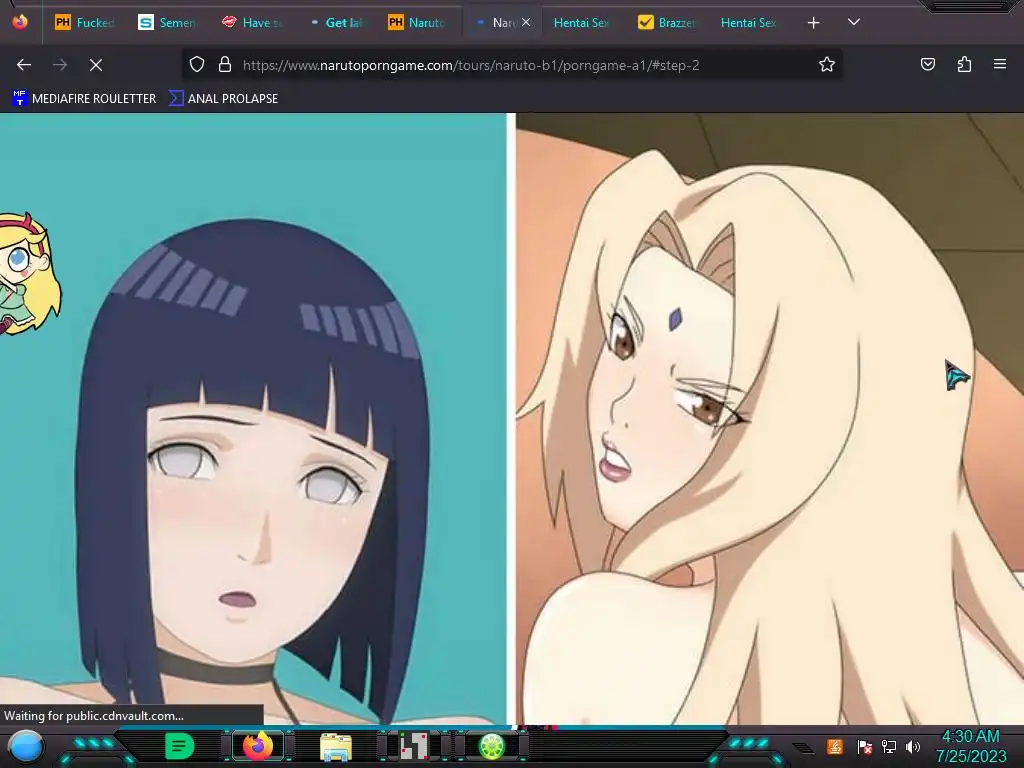Open the clock showing 4:30 AM

[x=970, y=746]
